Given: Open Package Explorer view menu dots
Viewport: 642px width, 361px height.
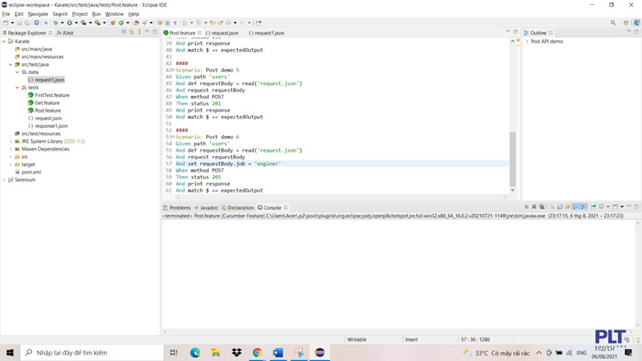Looking at the screenshot, I should point(140,32).
